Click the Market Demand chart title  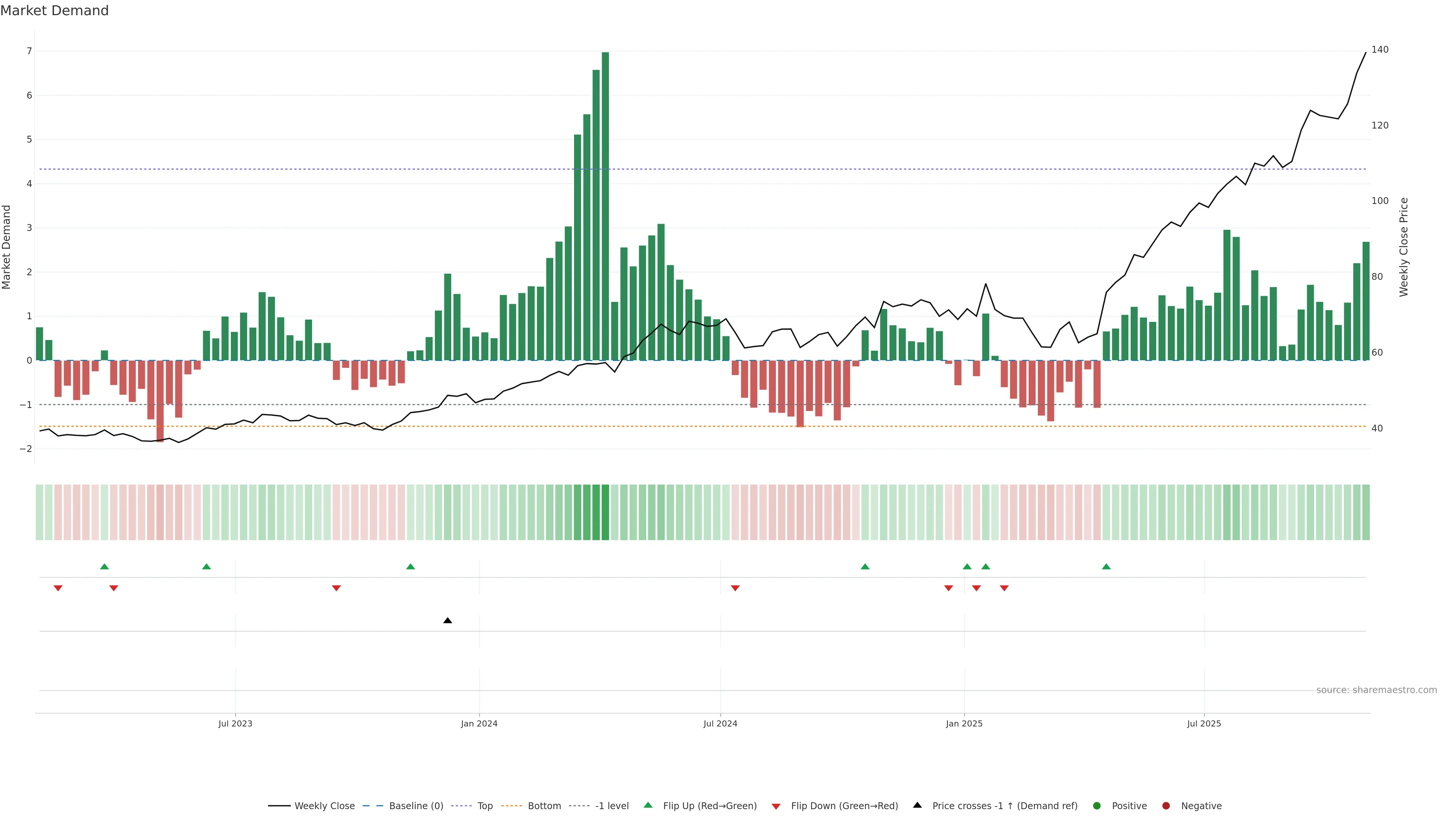tap(54, 11)
